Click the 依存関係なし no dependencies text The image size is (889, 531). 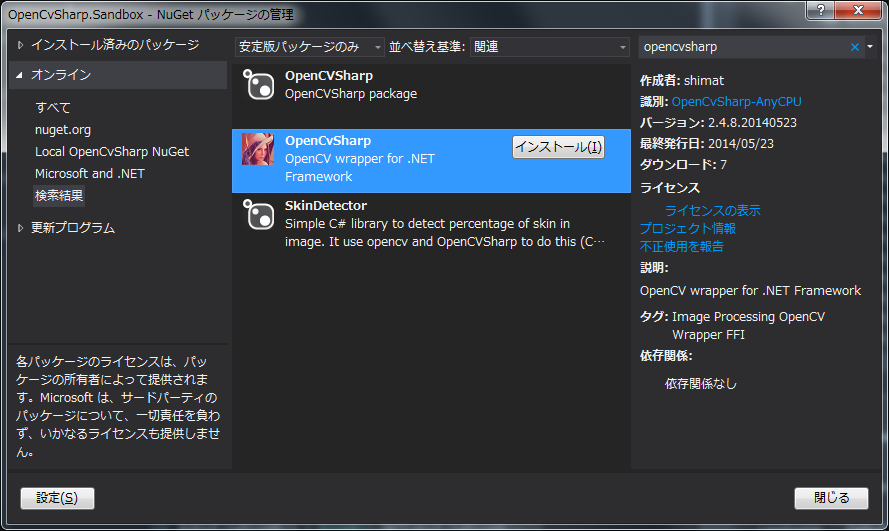coord(701,384)
